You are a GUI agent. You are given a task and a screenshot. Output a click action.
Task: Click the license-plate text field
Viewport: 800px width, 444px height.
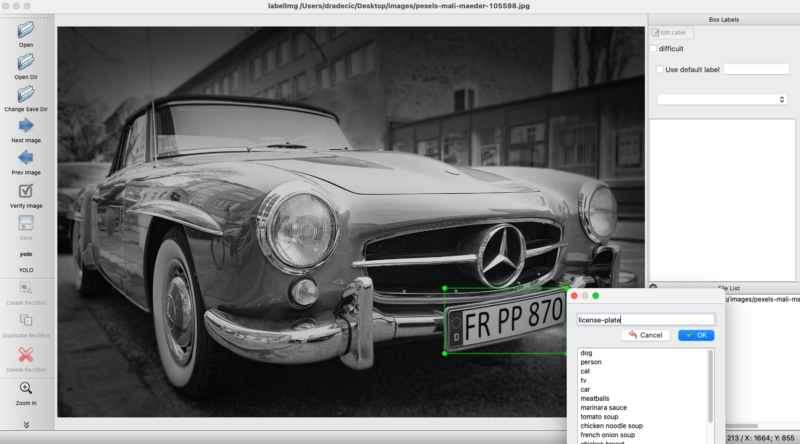click(645, 320)
